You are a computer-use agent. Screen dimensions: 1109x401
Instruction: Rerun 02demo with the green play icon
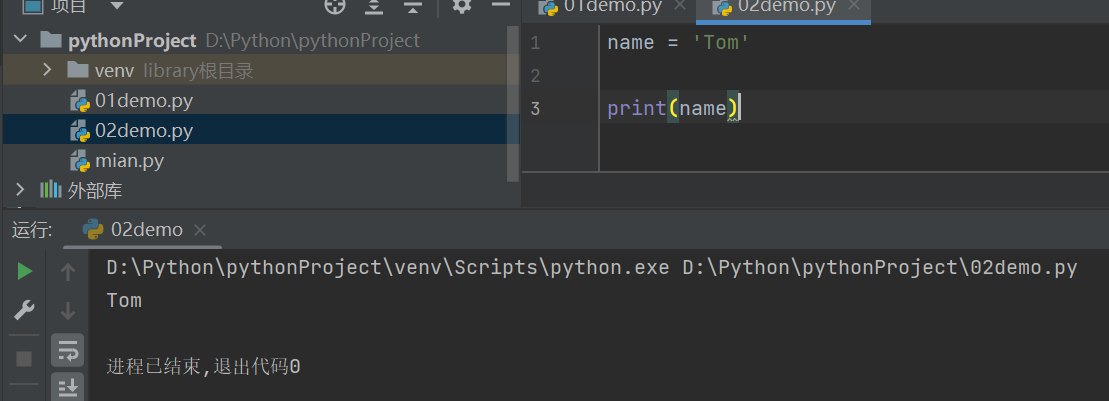click(25, 271)
